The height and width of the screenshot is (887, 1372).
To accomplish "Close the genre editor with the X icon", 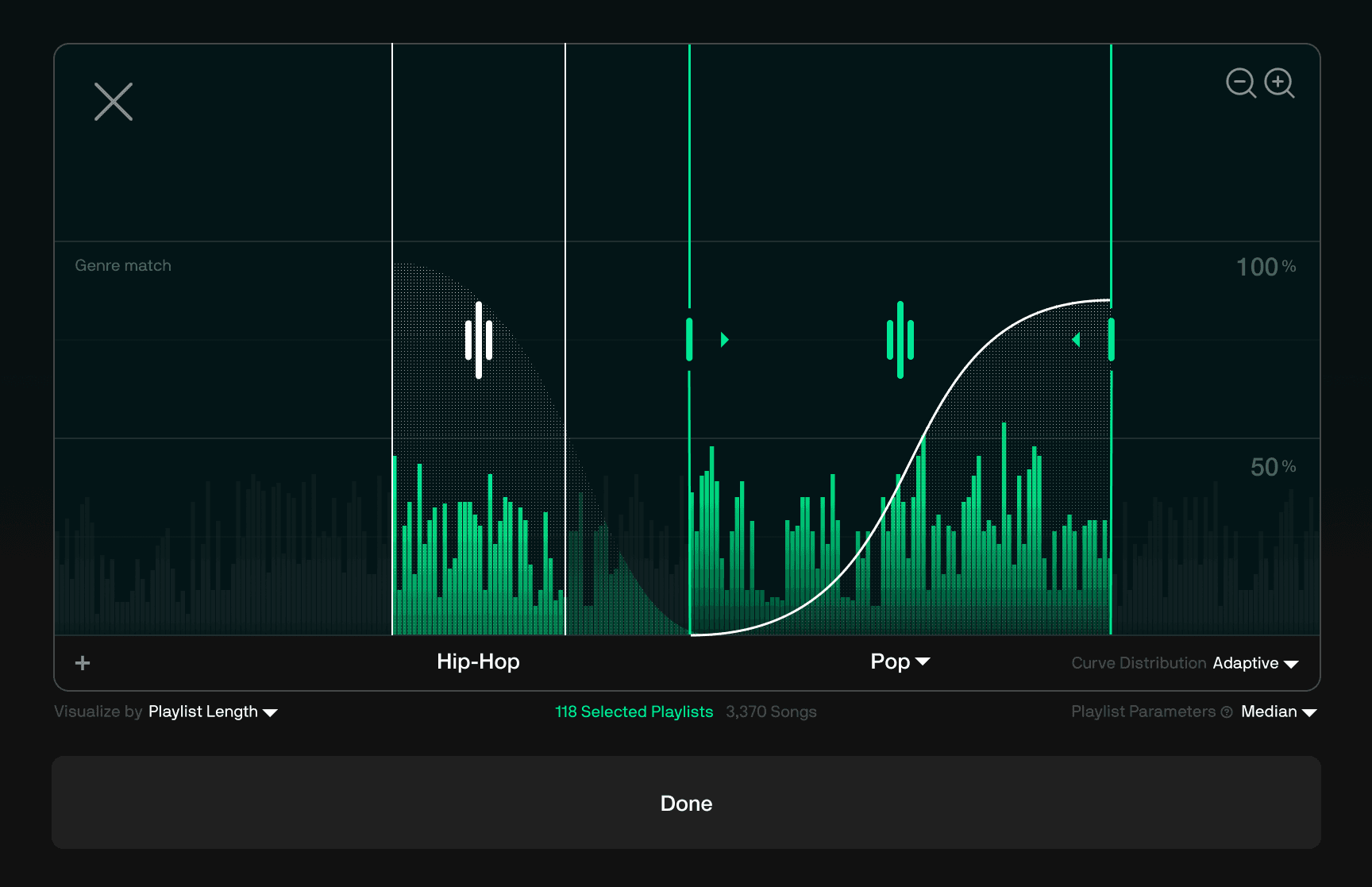I will (114, 102).
